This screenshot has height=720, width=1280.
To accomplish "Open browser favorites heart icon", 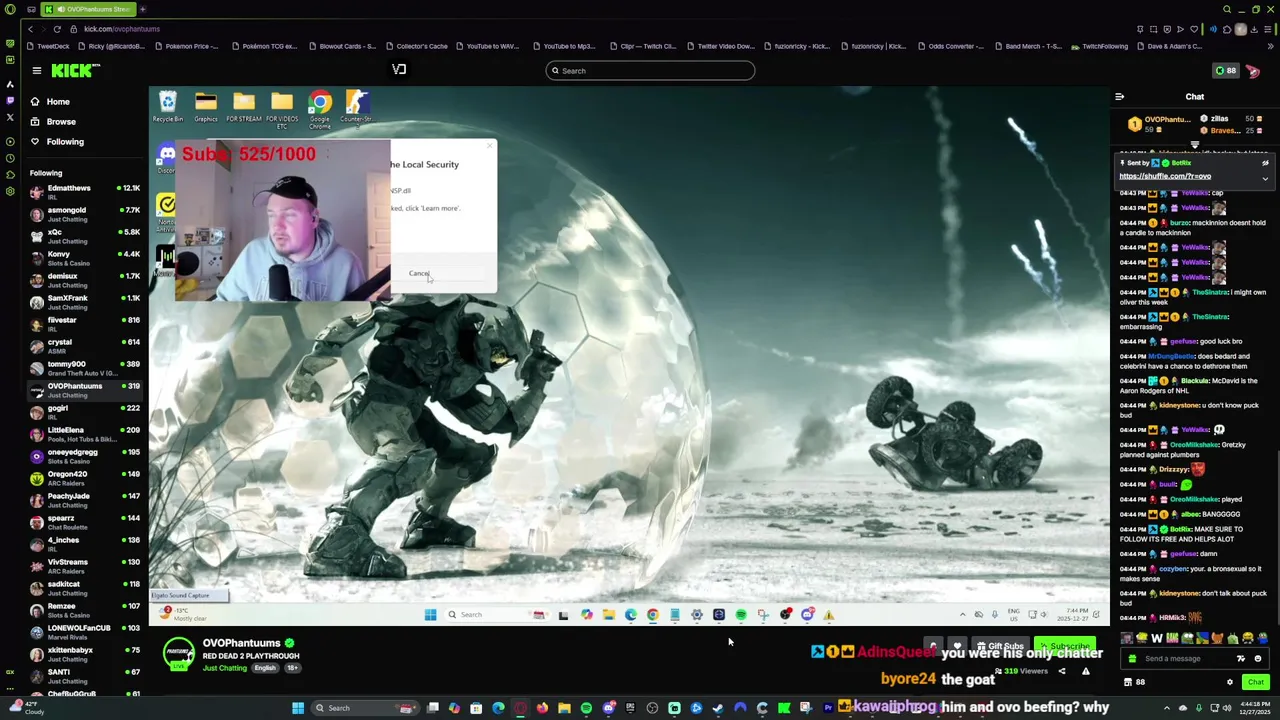I will [1192, 29].
